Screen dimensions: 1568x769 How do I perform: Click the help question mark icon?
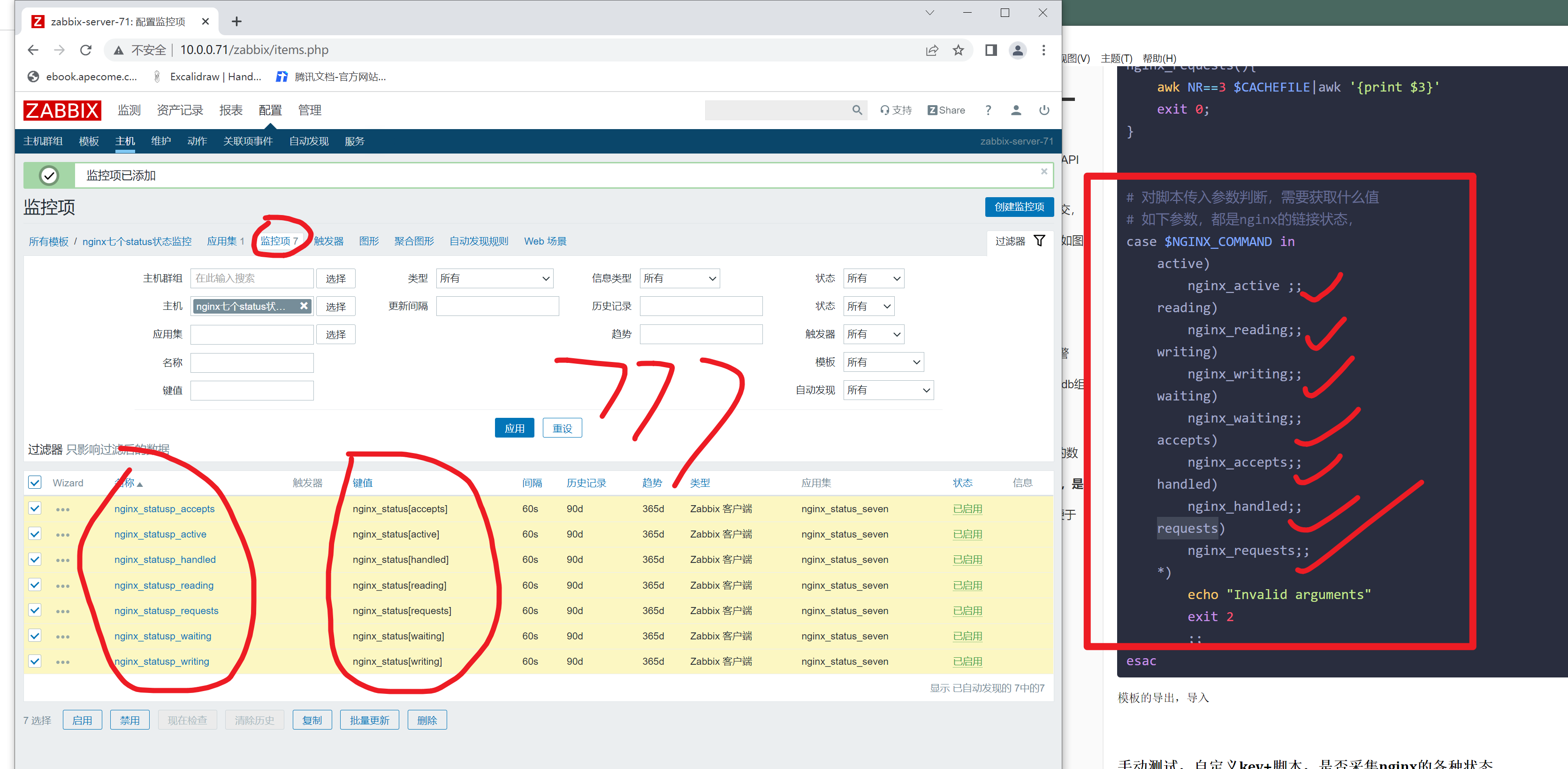[x=988, y=110]
